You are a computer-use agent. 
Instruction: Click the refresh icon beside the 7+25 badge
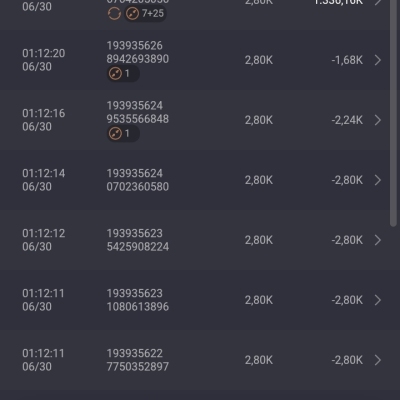pyautogui.click(x=114, y=14)
